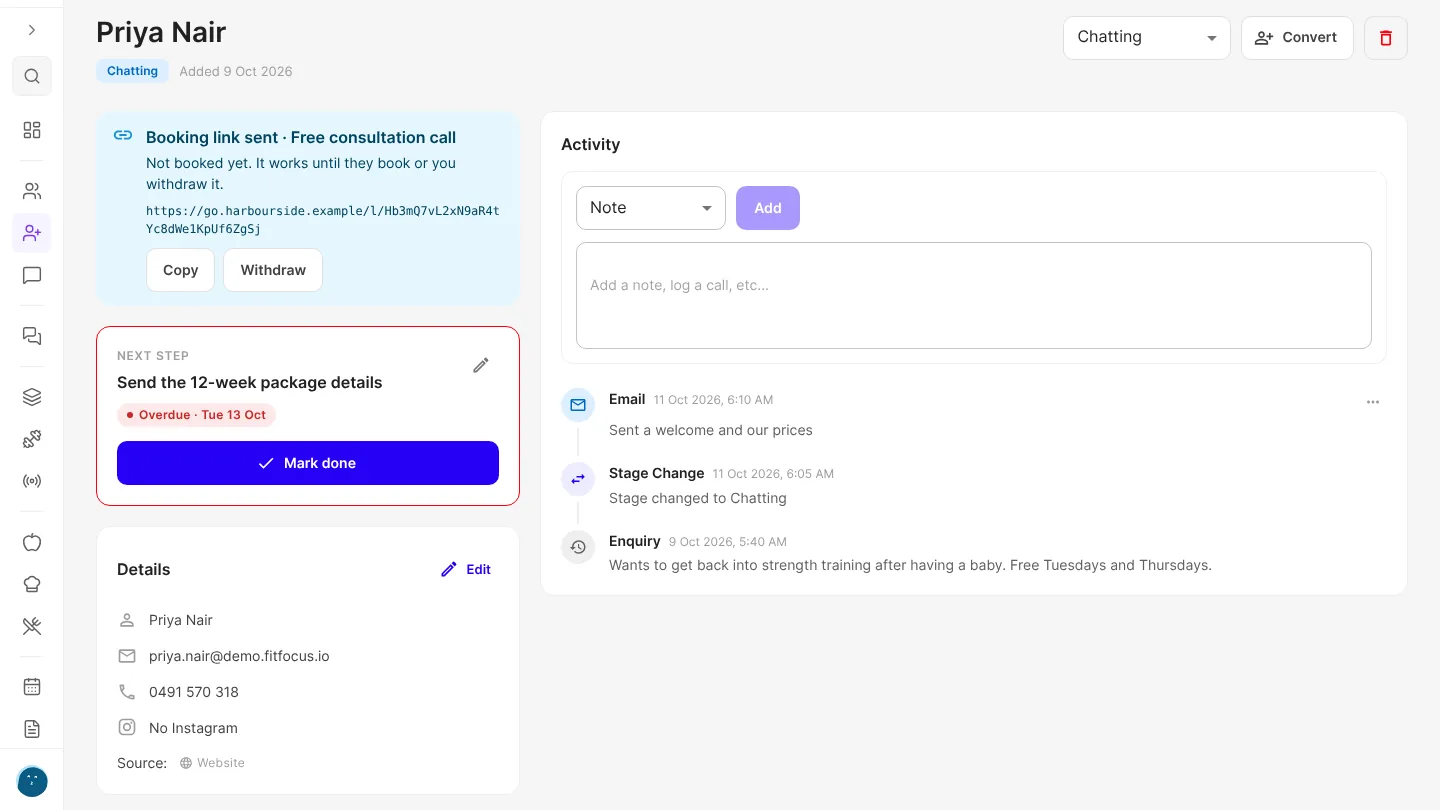Click the 'Chatting' status badge under the name
This screenshot has height=810, width=1440.
(133, 71)
